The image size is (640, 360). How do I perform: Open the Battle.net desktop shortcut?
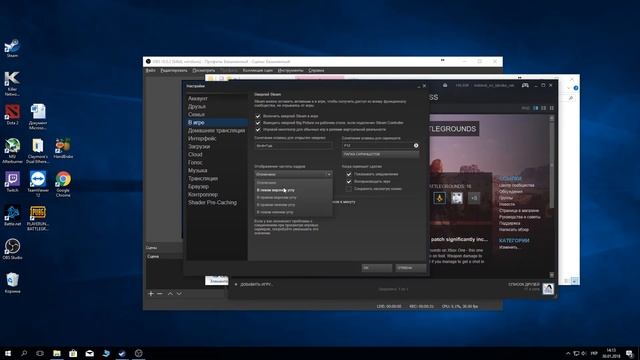point(12,216)
